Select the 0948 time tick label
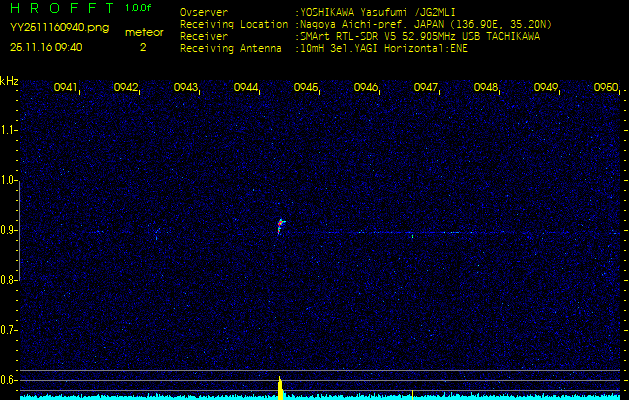Image resolution: width=629 pixels, height=400 pixels. (x=486, y=88)
